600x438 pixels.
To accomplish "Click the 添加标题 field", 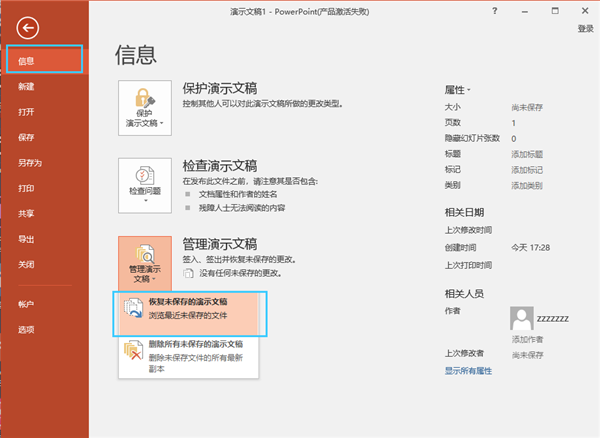I will 527,154.
